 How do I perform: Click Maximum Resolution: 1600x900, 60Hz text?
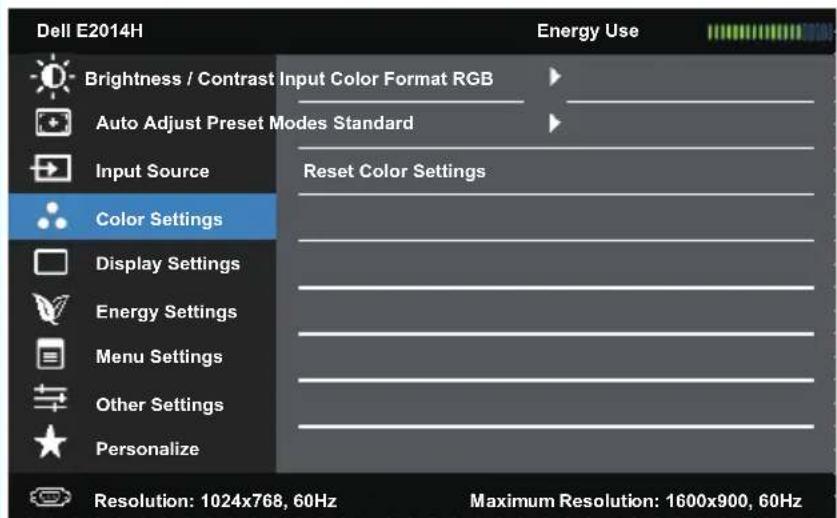pos(636,501)
